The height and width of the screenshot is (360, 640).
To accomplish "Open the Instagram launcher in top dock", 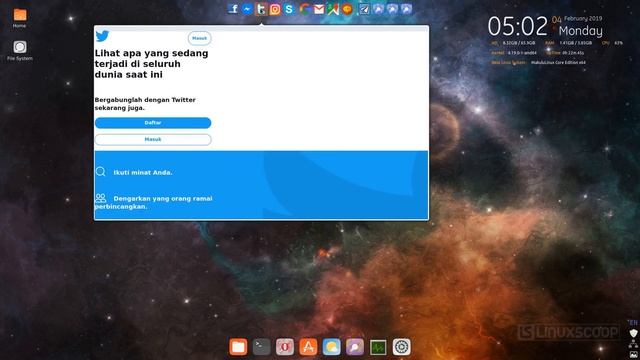I will point(275,9).
